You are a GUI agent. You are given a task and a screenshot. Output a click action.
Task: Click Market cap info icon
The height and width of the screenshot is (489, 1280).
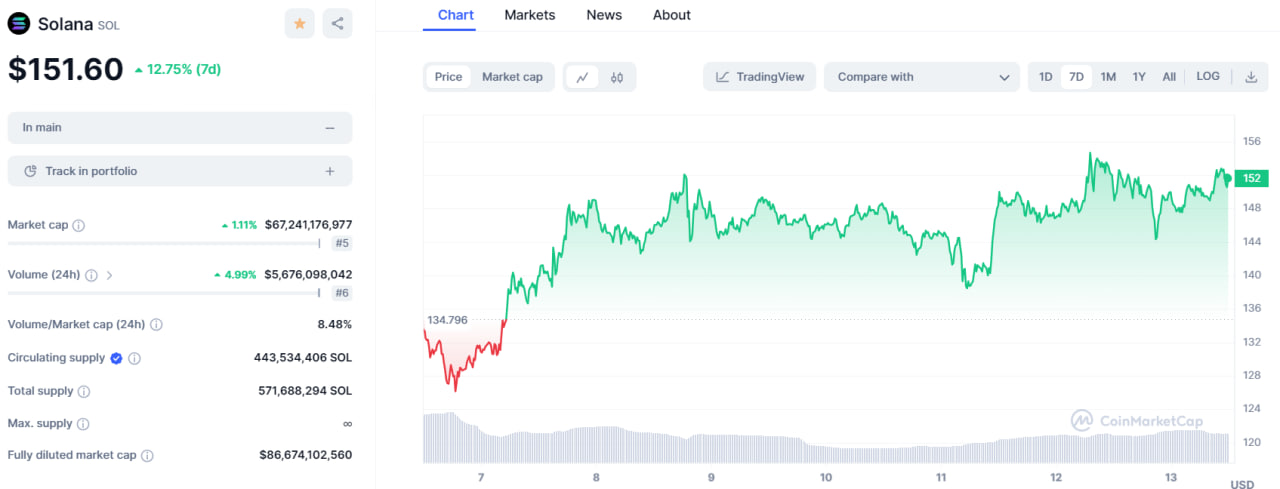coord(79,226)
